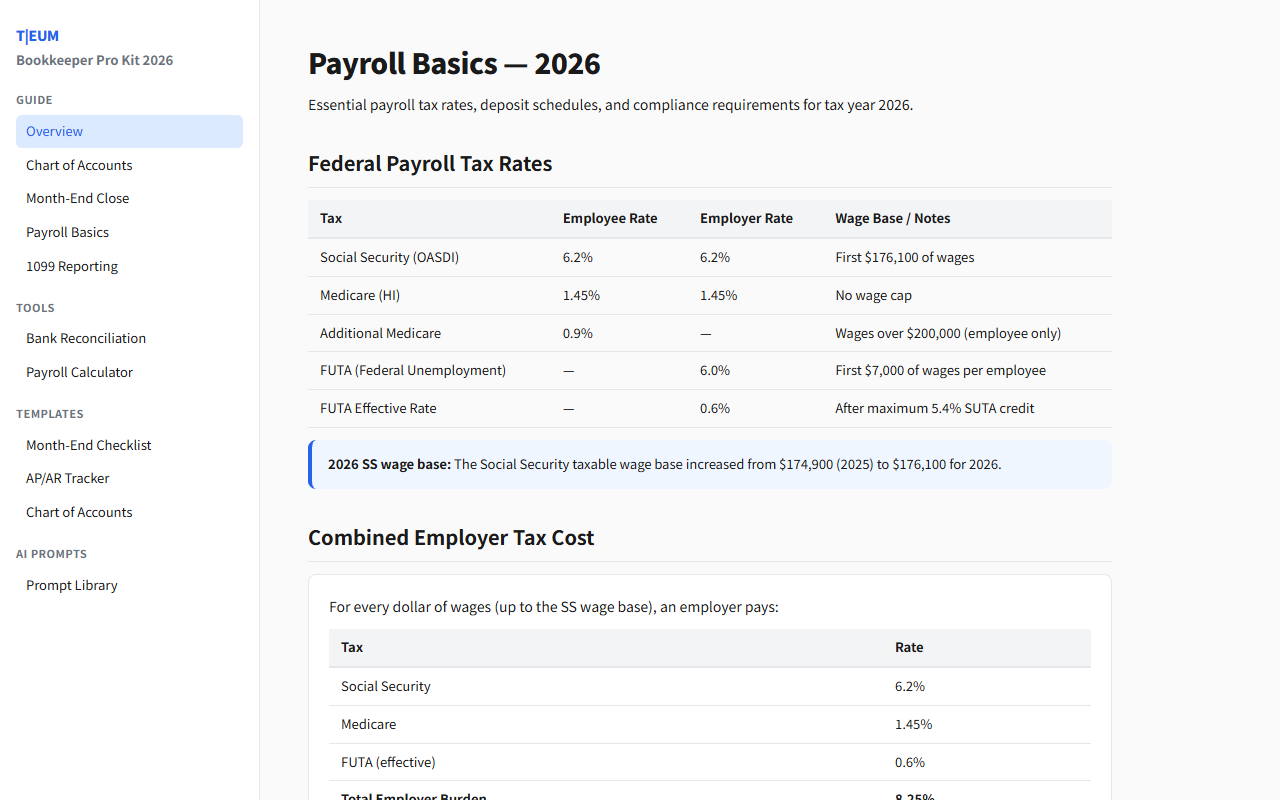Open the Overview page
The width and height of the screenshot is (1280, 800).
coord(54,131)
